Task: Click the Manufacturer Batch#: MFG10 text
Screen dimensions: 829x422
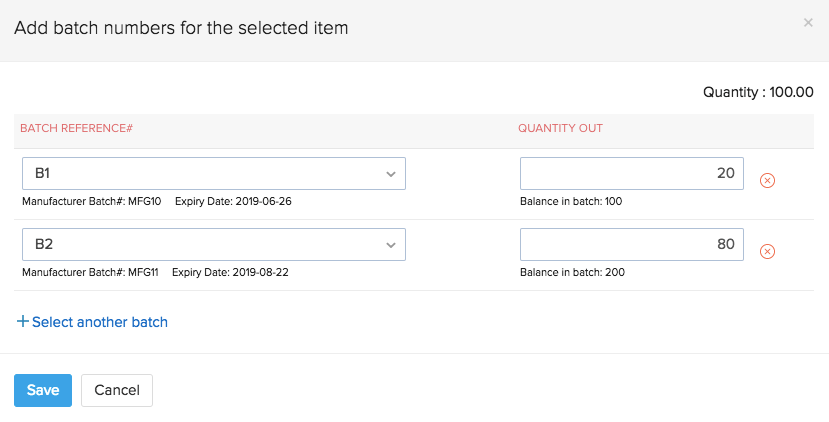Action: [91, 201]
